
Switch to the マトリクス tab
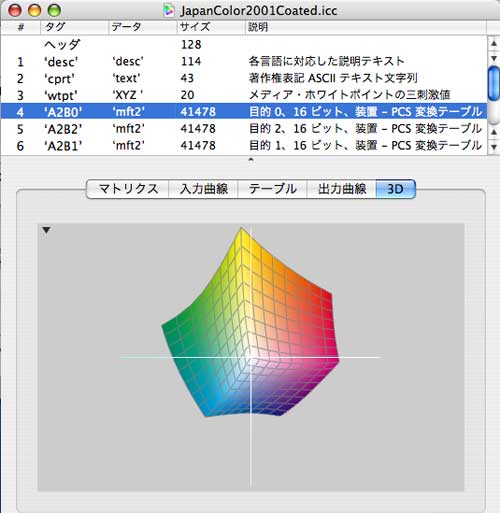[128, 189]
